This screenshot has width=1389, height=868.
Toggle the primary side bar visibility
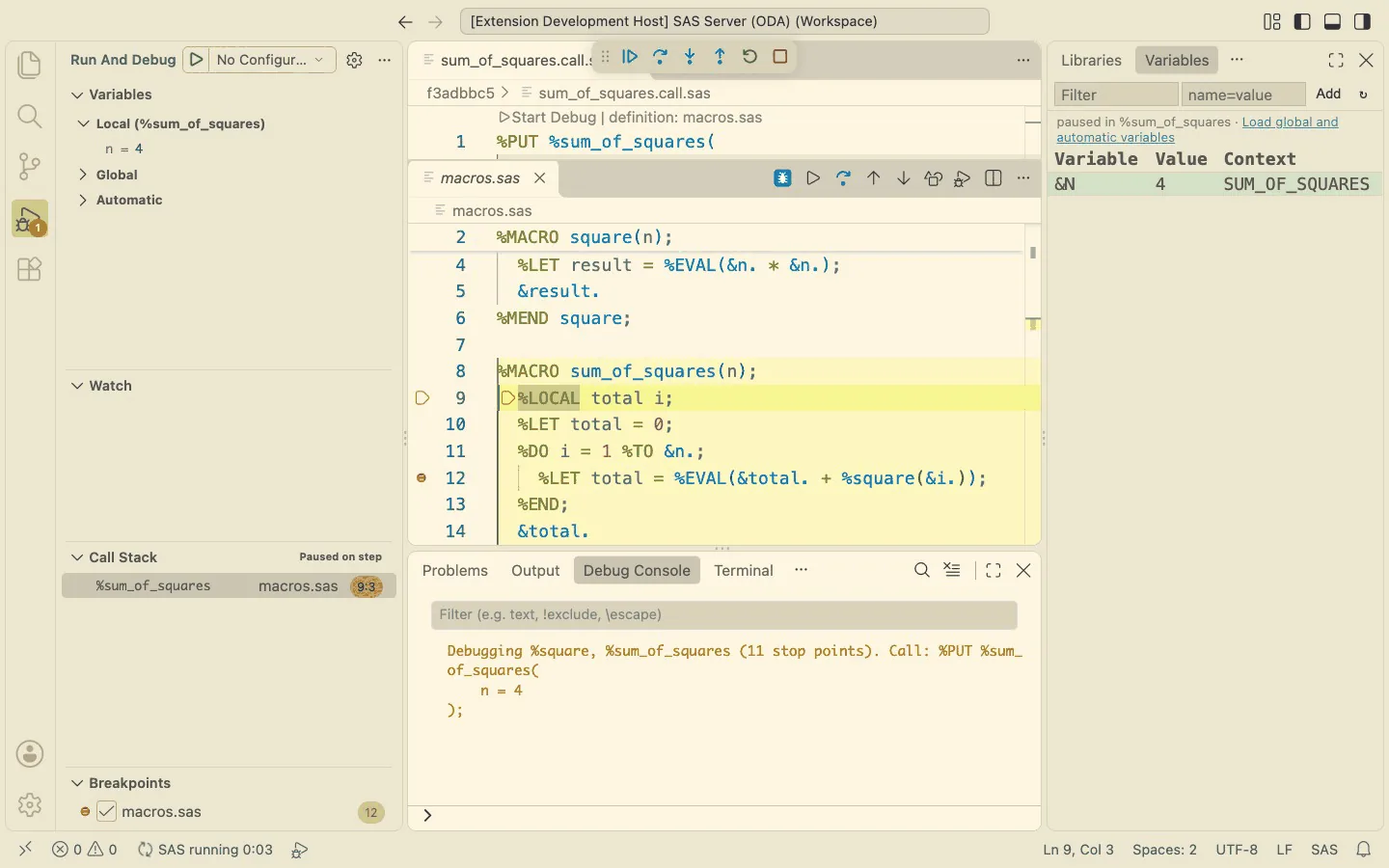[1302, 21]
